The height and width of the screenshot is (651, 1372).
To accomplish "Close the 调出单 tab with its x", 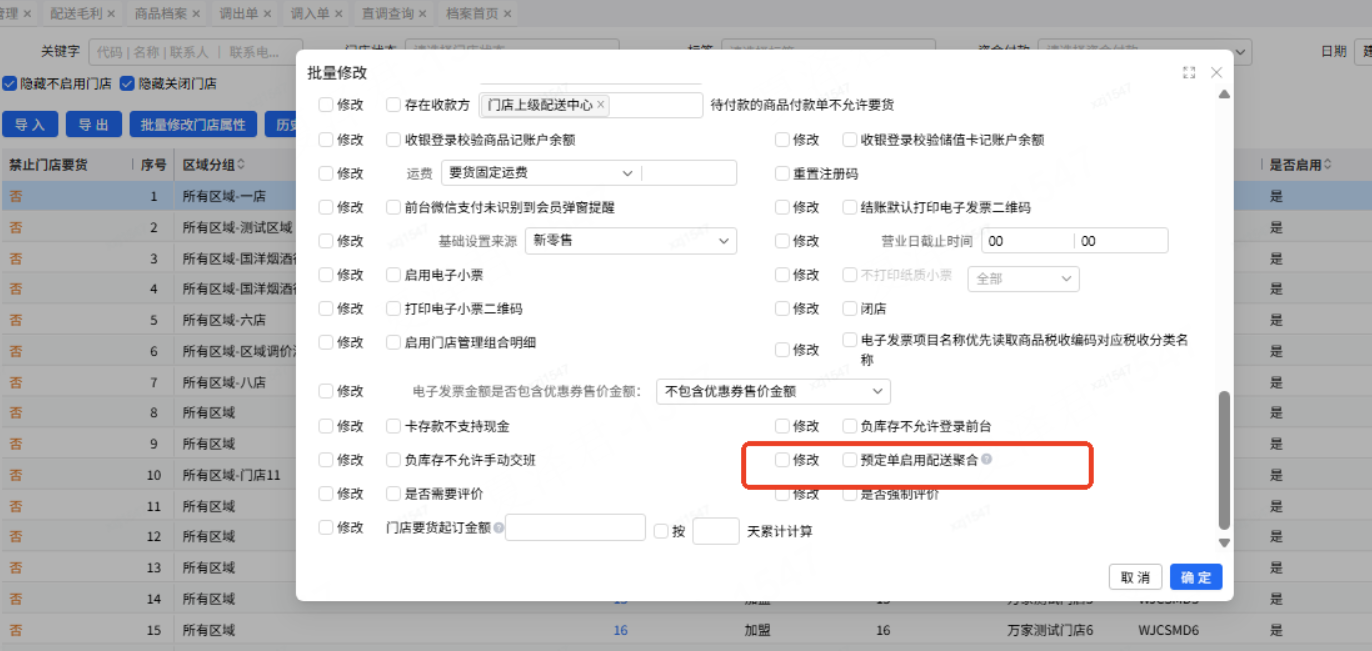I will pyautogui.click(x=267, y=14).
